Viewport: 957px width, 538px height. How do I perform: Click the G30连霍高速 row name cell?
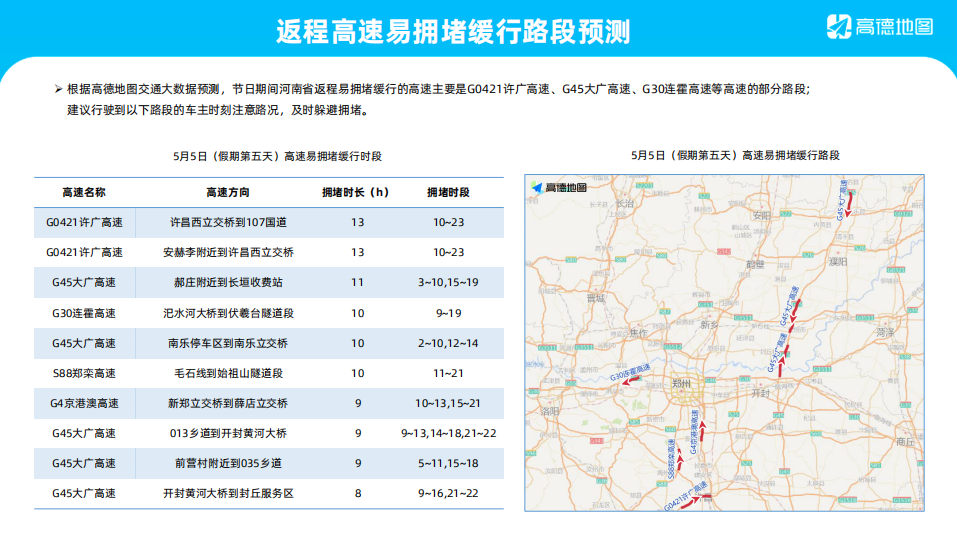click(84, 313)
